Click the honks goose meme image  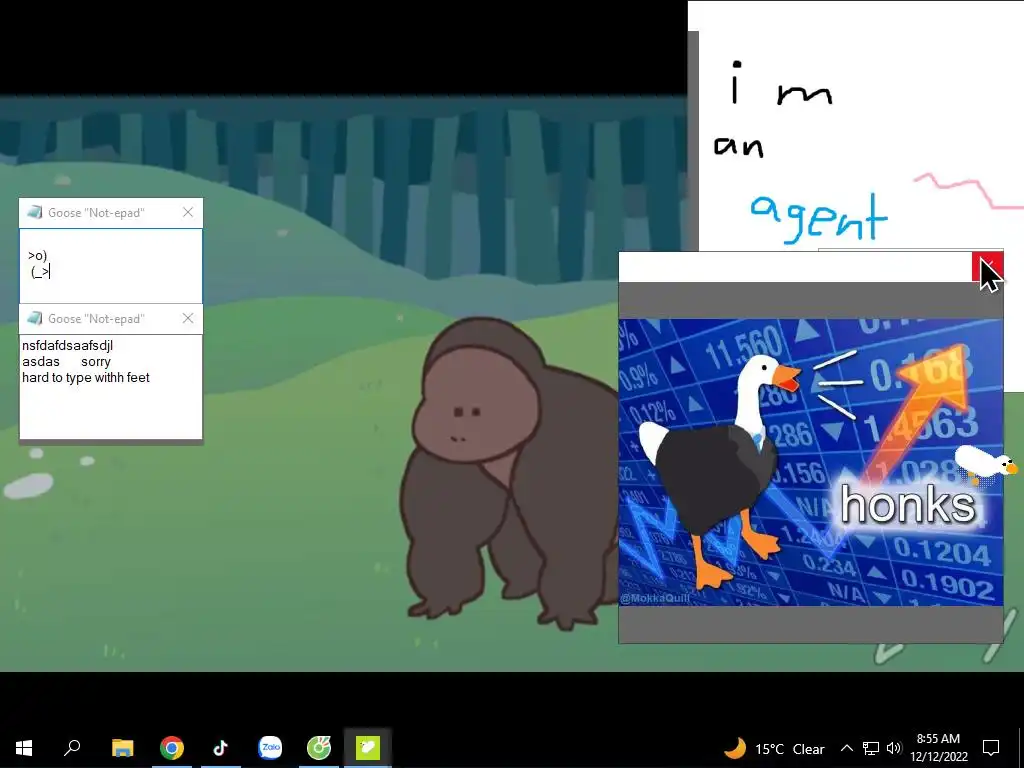(x=810, y=462)
